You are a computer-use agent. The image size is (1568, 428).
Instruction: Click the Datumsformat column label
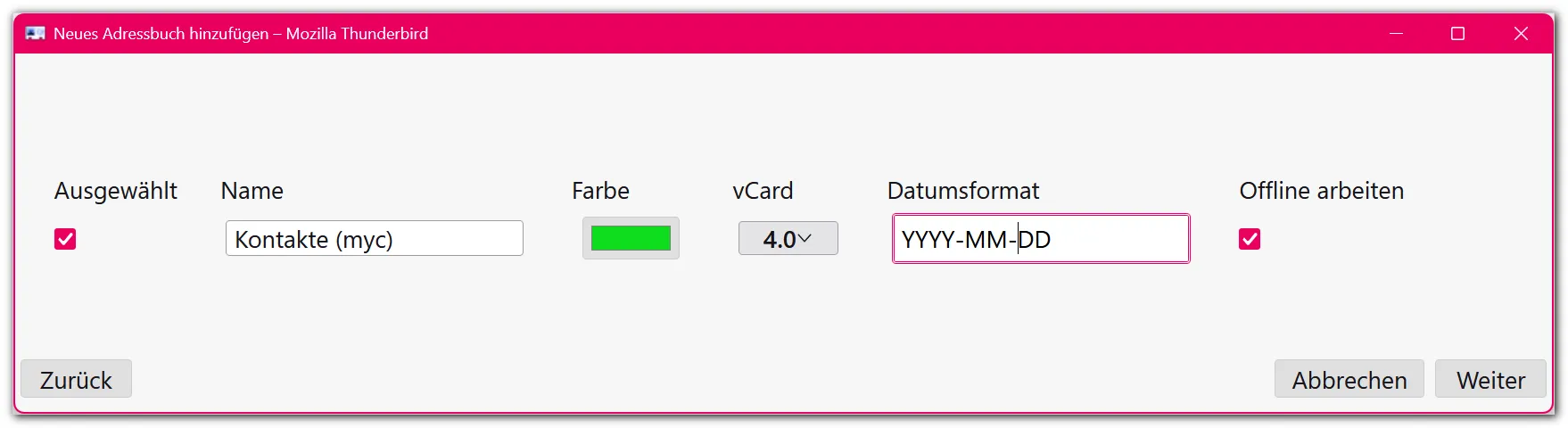coord(963,191)
